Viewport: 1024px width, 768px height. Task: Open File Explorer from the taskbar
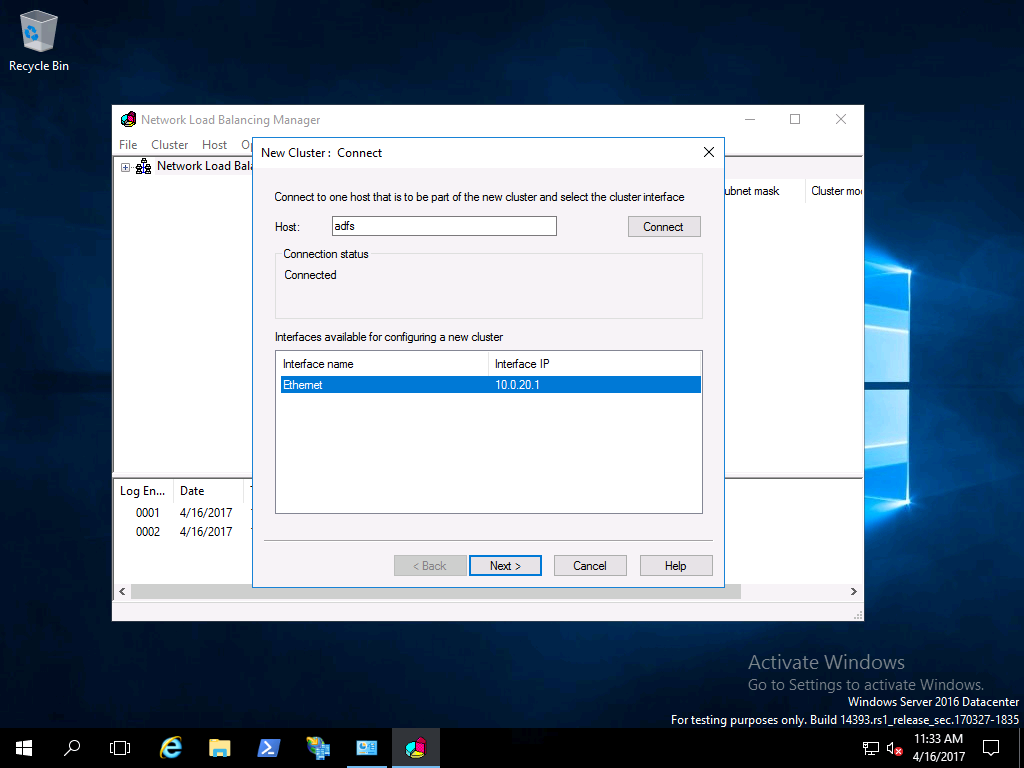coord(220,747)
